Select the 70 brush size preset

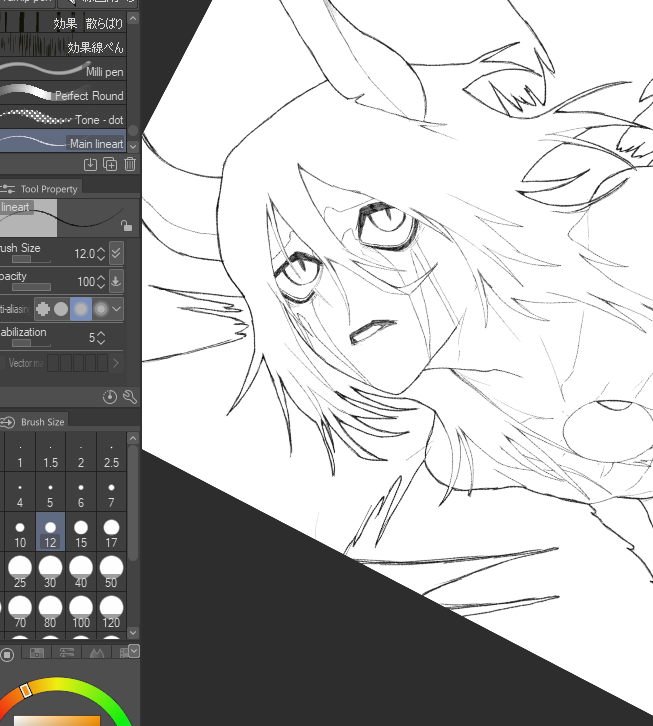(x=20, y=613)
